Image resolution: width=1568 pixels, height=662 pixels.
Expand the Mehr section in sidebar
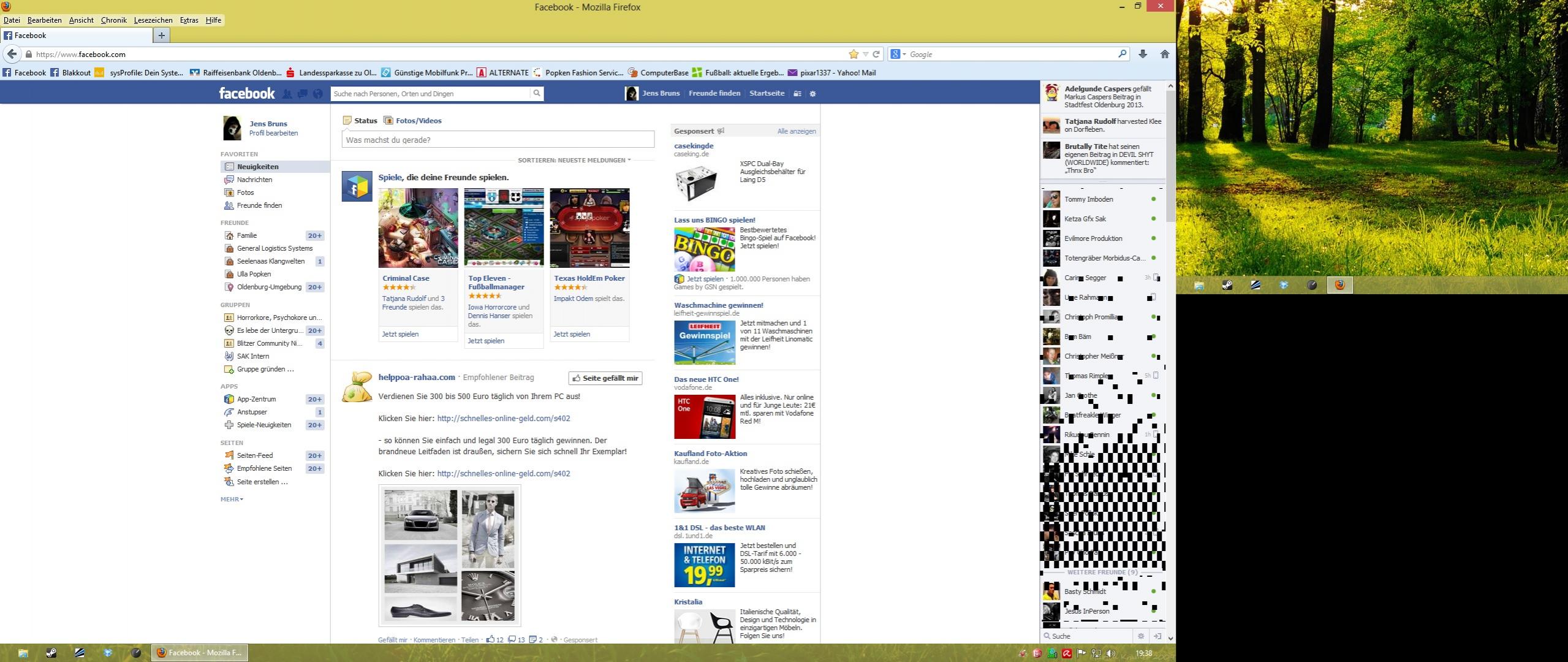[232, 499]
